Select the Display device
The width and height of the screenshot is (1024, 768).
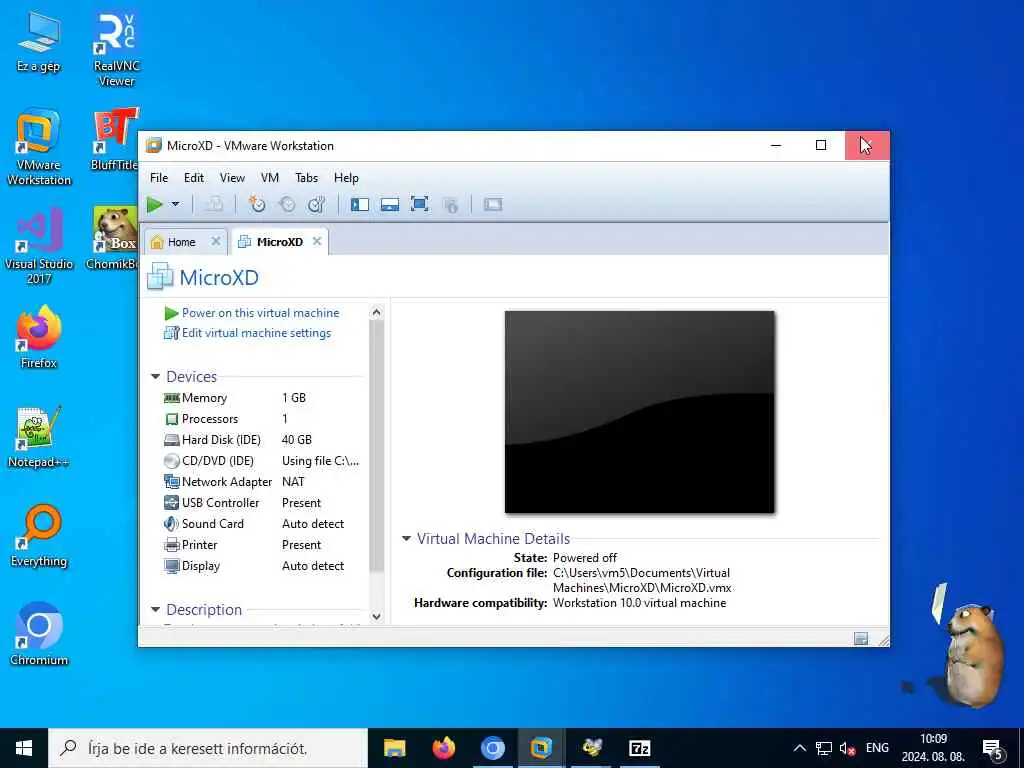pos(261,566)
